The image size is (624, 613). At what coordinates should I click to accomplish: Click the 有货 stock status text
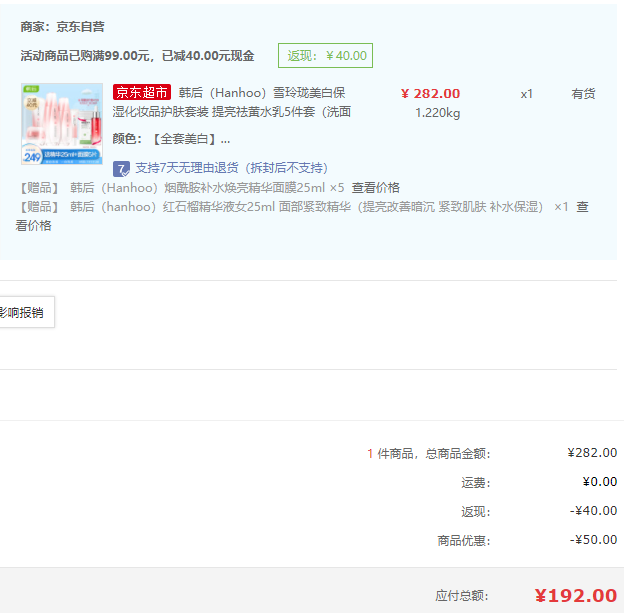click(583, 94)
